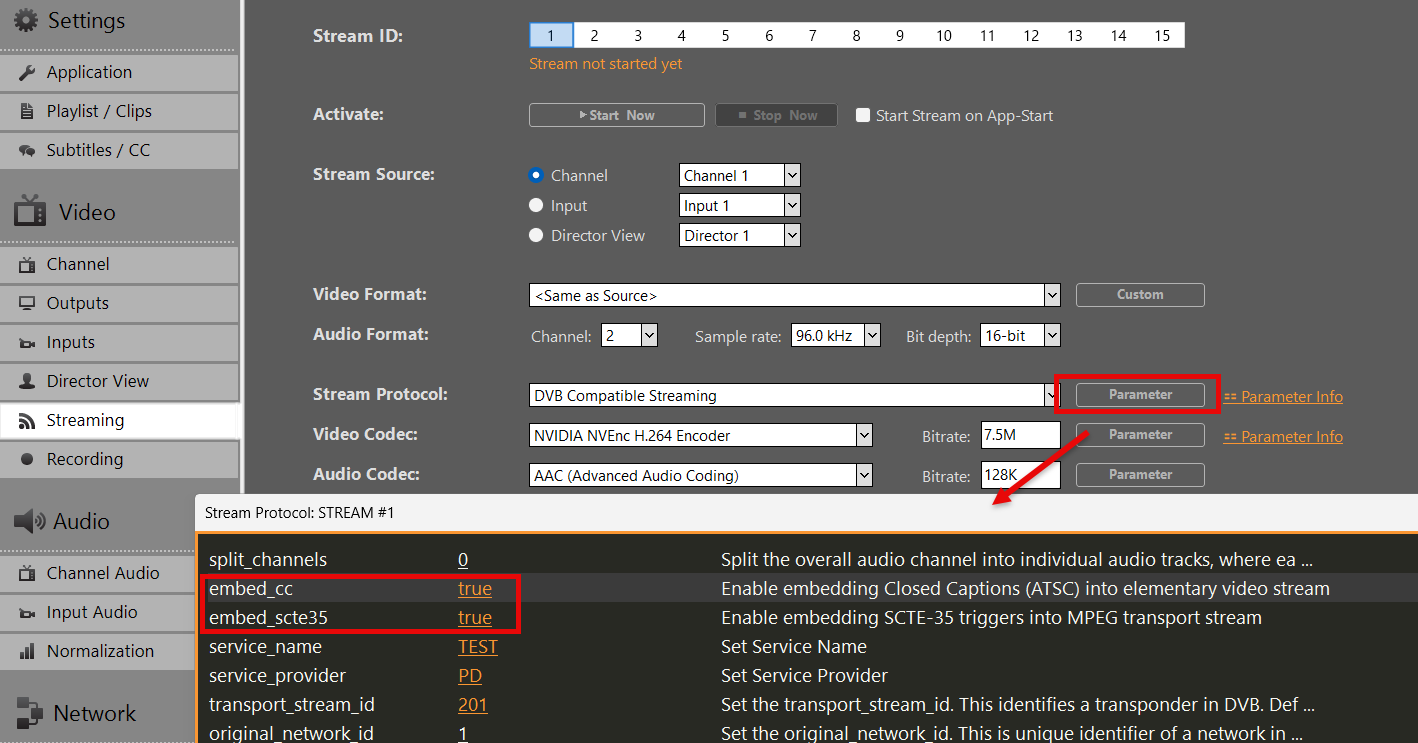The width and height of the screenshot is (1418, 743).
Task: Click the person icon for Director View
Action: (27, 382)
